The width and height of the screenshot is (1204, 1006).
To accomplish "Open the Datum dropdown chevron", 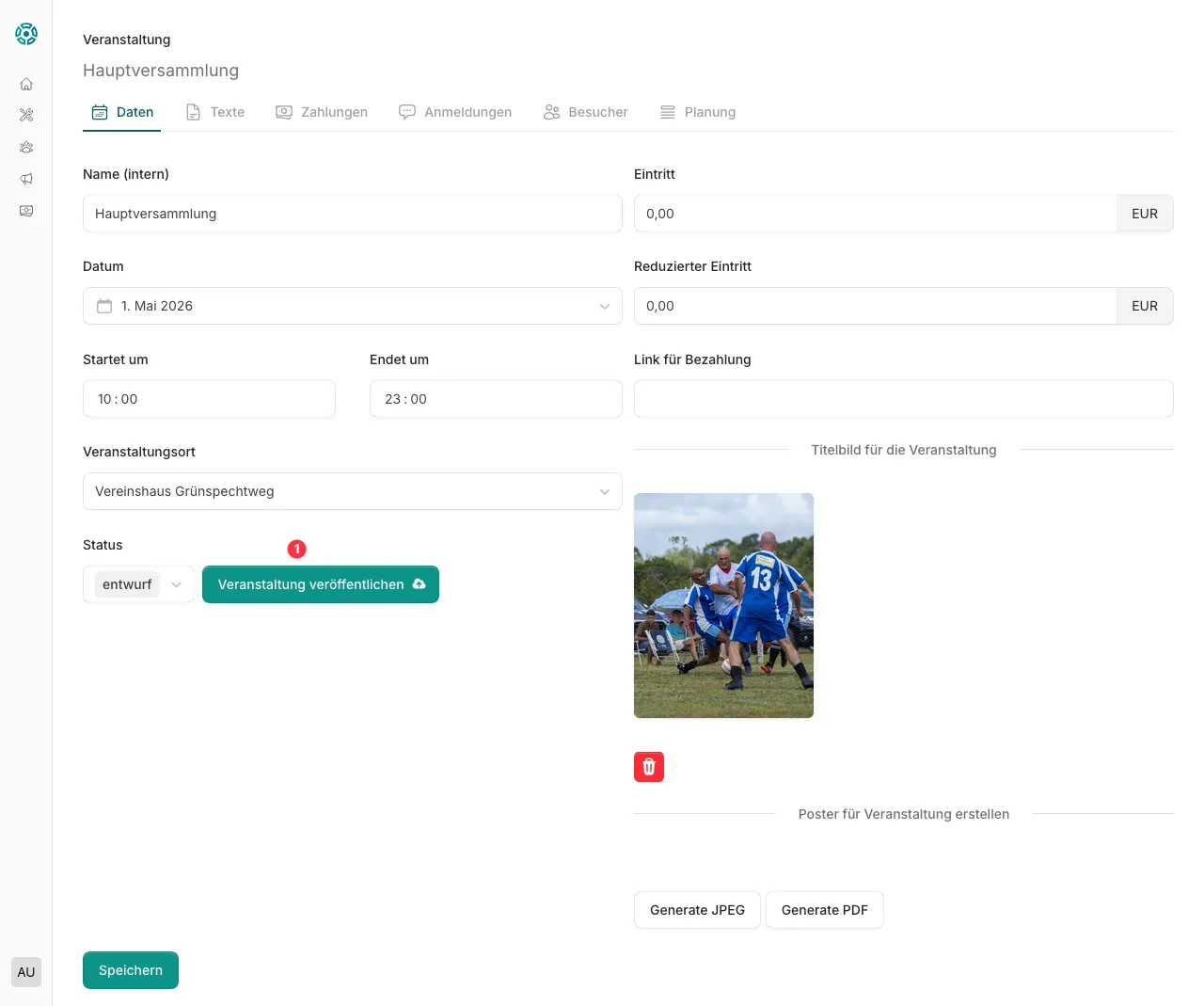I will coord(605,306).
